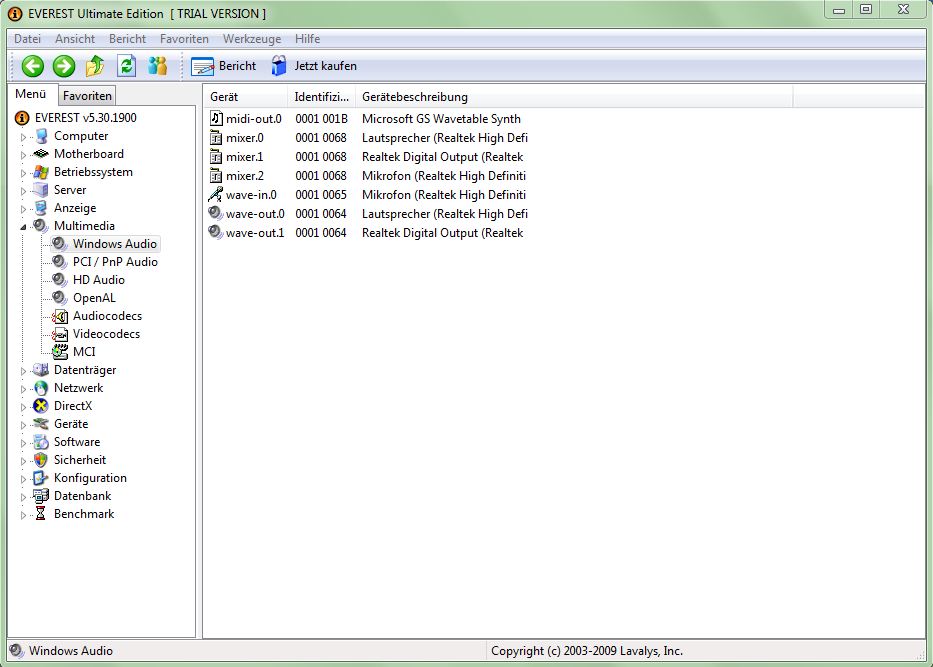This screenshot has height=667, width=933.
Task: Click the Jetzt kaufen label
Action: [325, 66]
